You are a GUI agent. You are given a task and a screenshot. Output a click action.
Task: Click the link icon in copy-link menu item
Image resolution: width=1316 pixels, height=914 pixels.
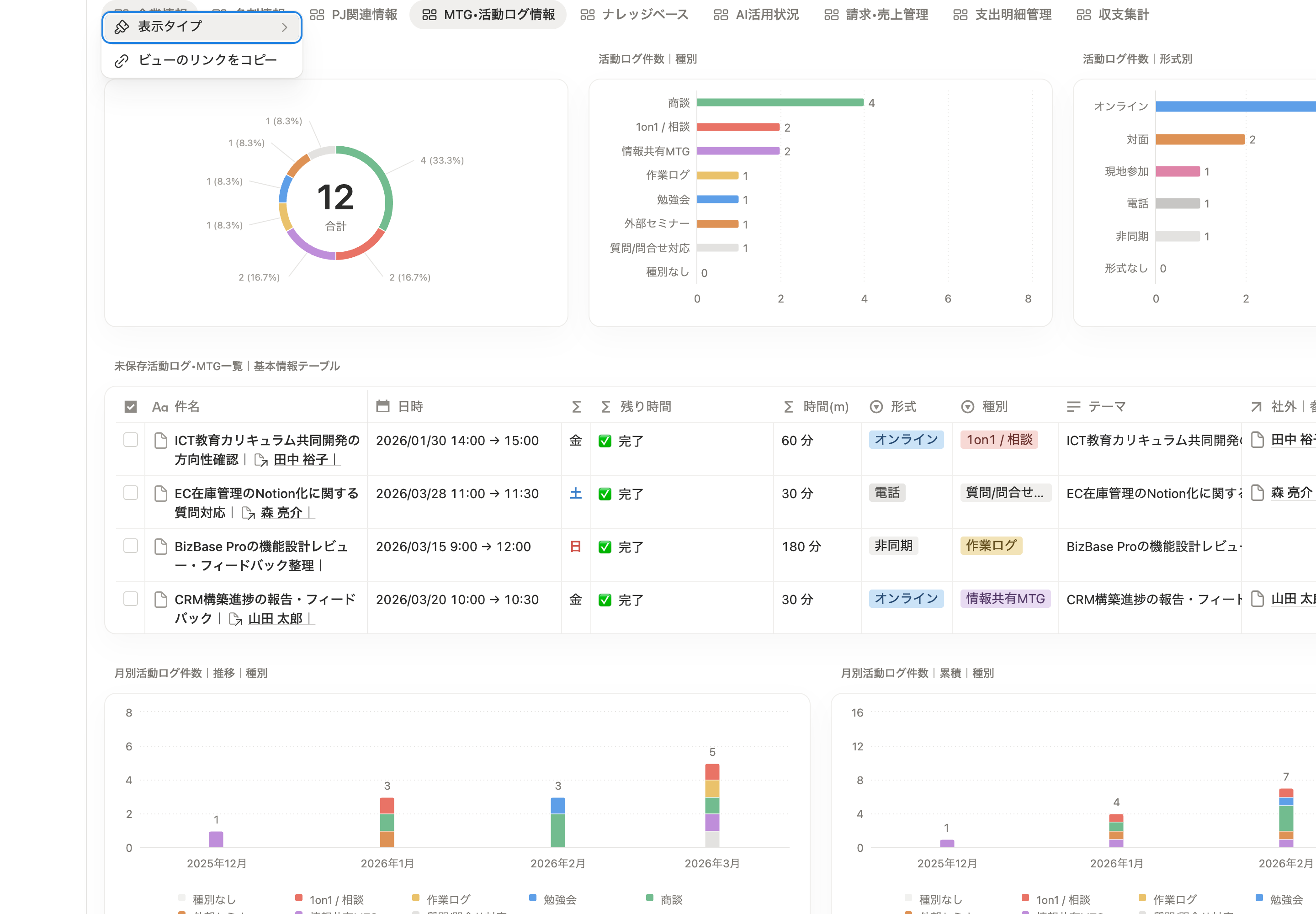coord(122,61)
